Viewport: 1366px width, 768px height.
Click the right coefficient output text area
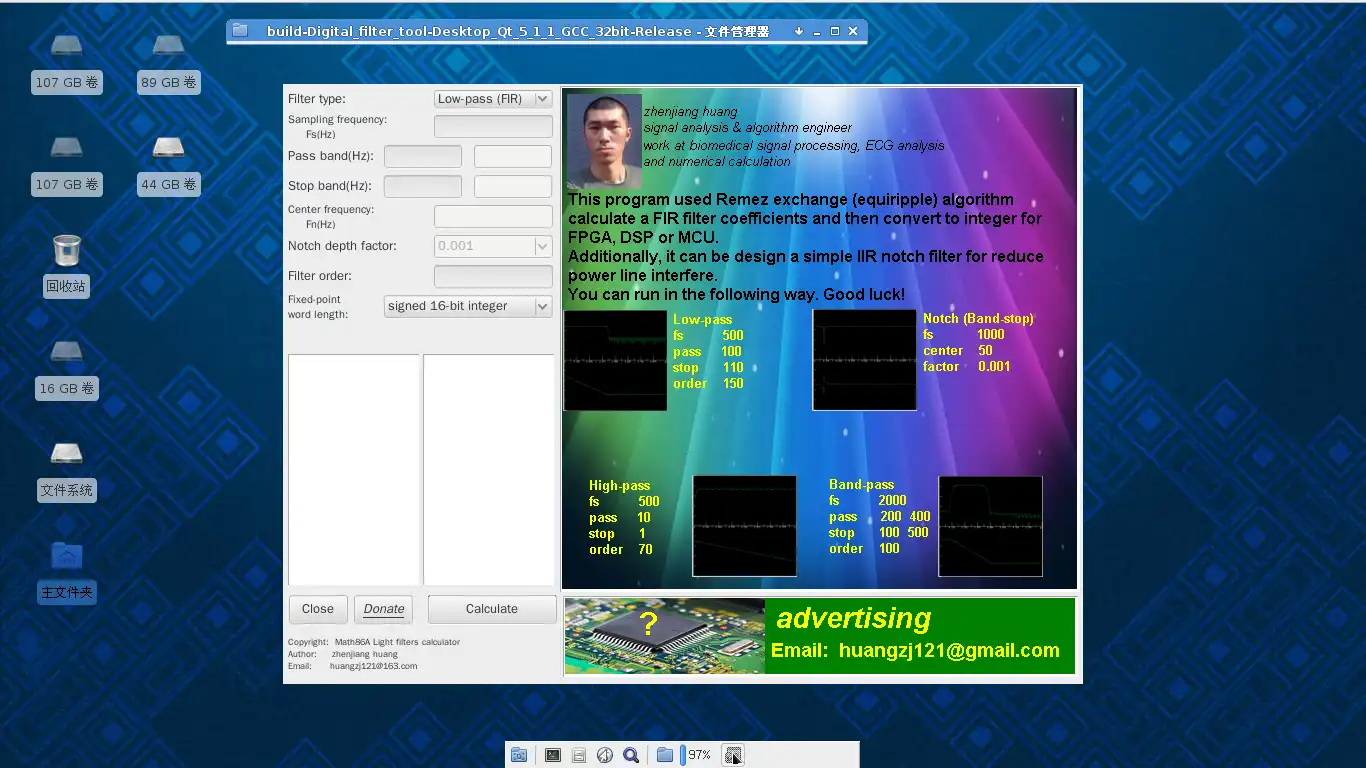pos(489,469)
